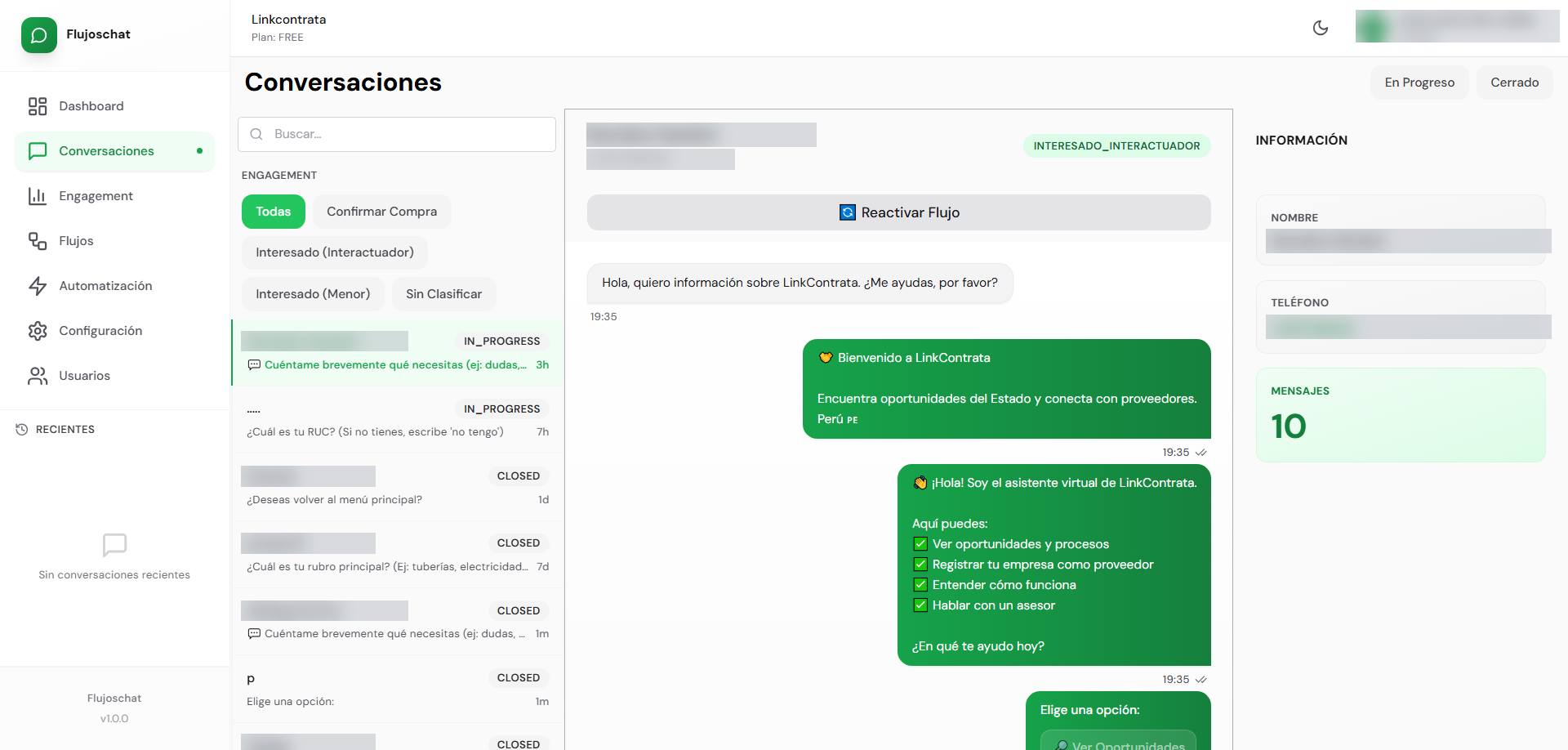Click the CLOSED badge on 7d conversation

click(519, 543)
